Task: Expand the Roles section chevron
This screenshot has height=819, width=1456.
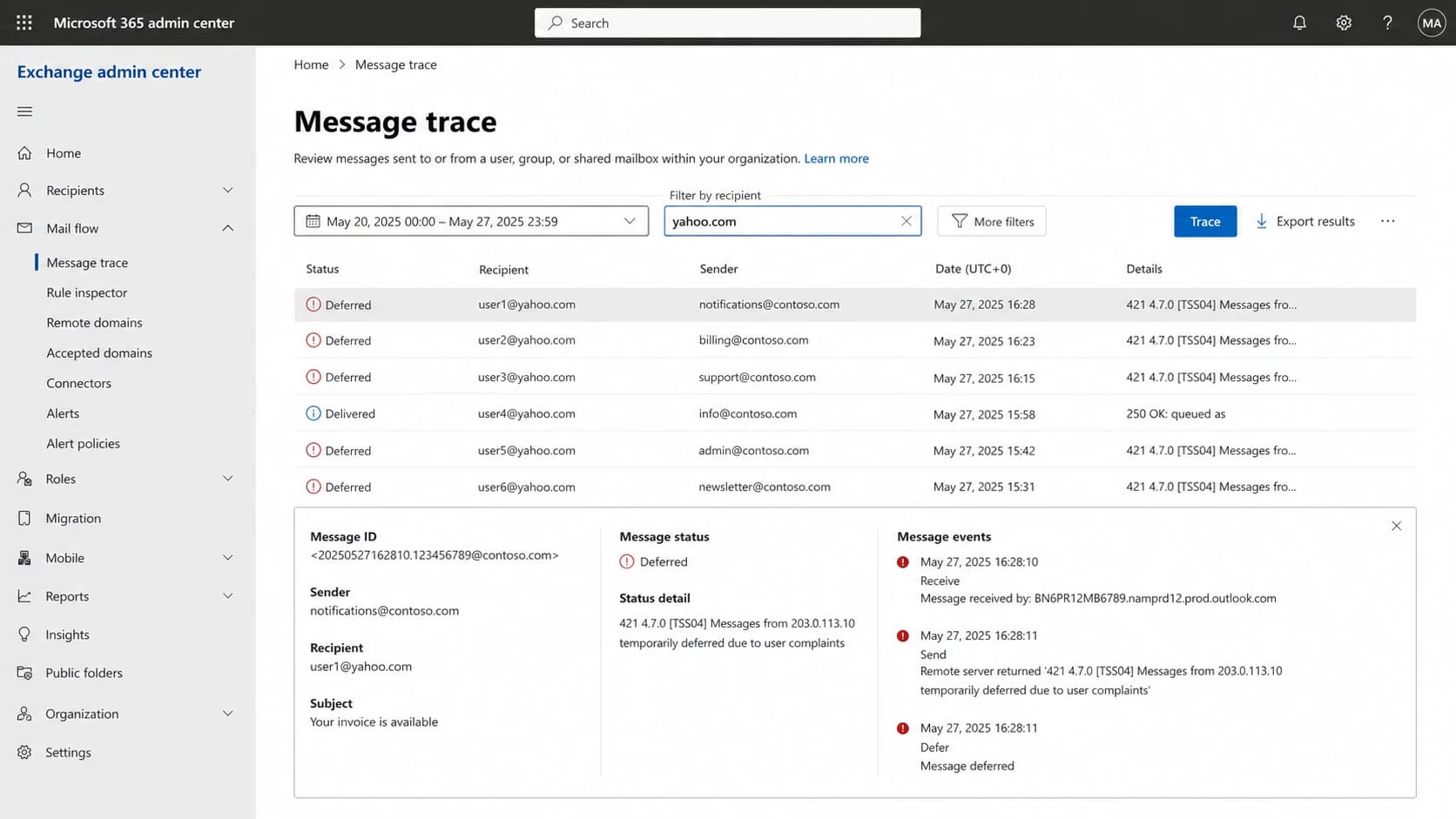Action: click(228, 479)
